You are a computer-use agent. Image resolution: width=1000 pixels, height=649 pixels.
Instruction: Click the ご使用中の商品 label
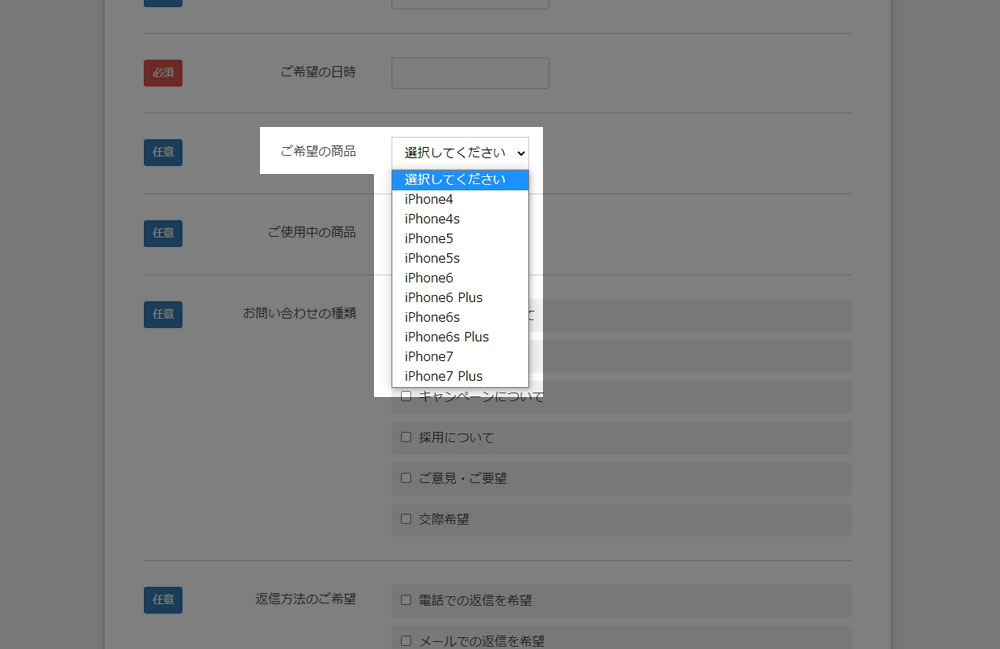tap(312, 232)
